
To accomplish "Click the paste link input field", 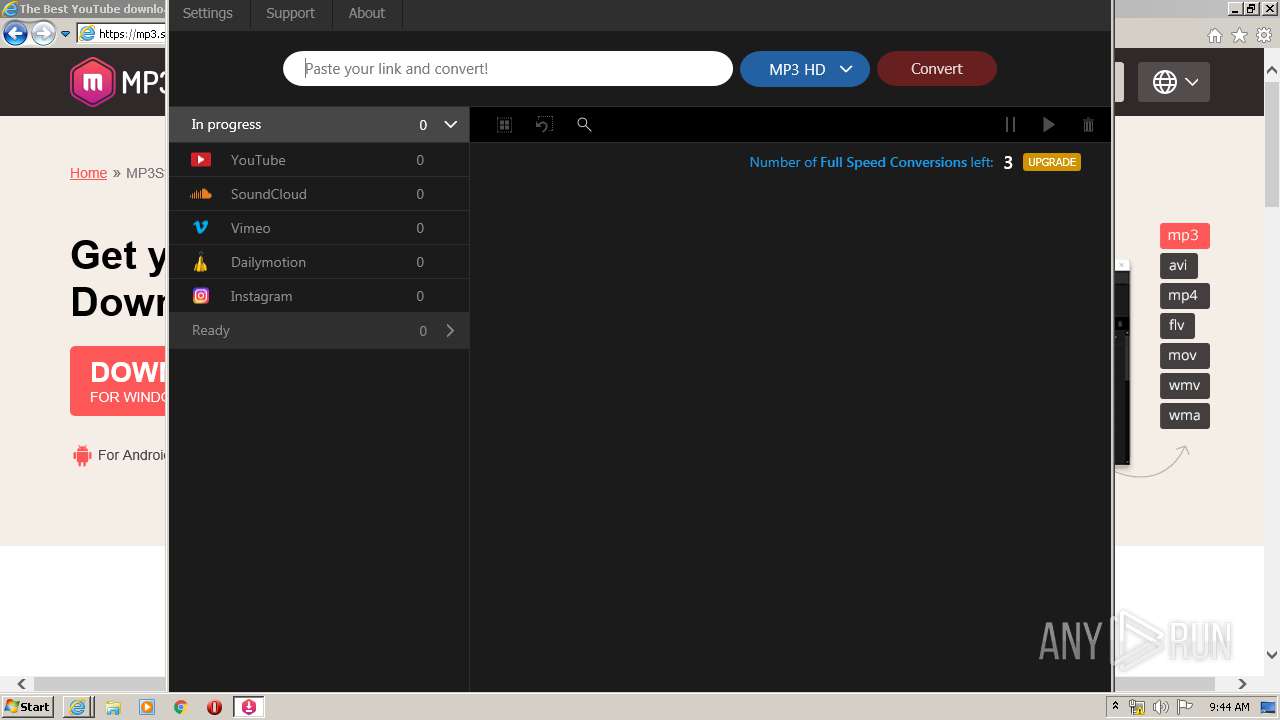I will click(x=508, y=69).
